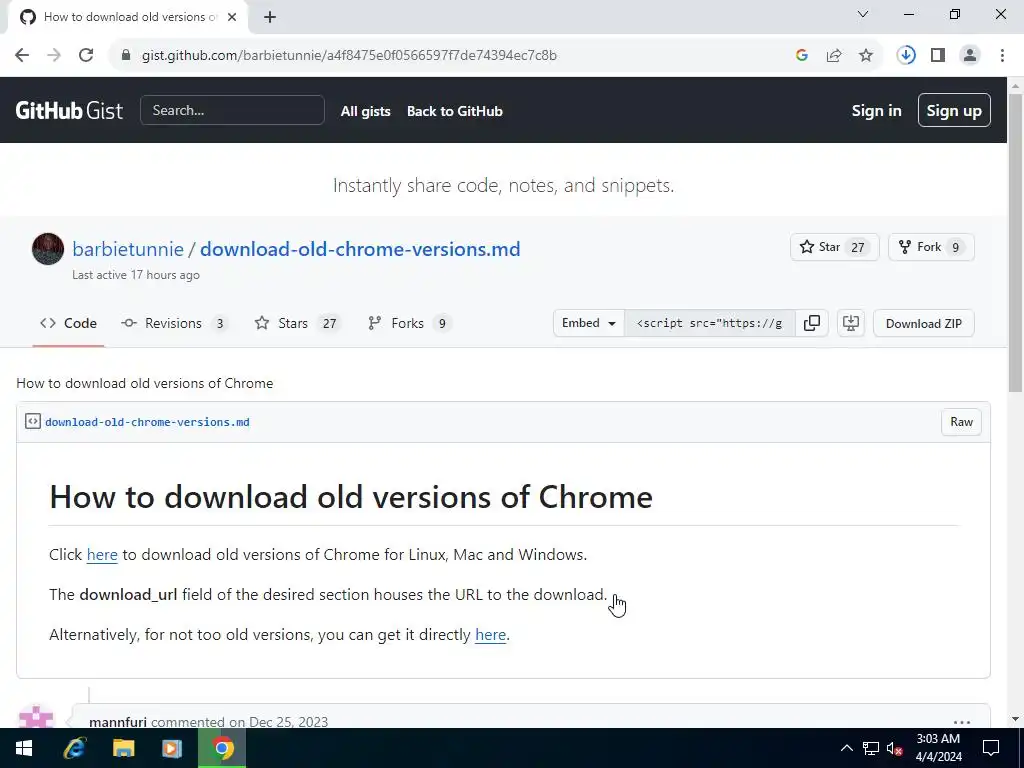Click the share page icon in address bar
This screenshot has width=1024, height=768.
[834, 56]
